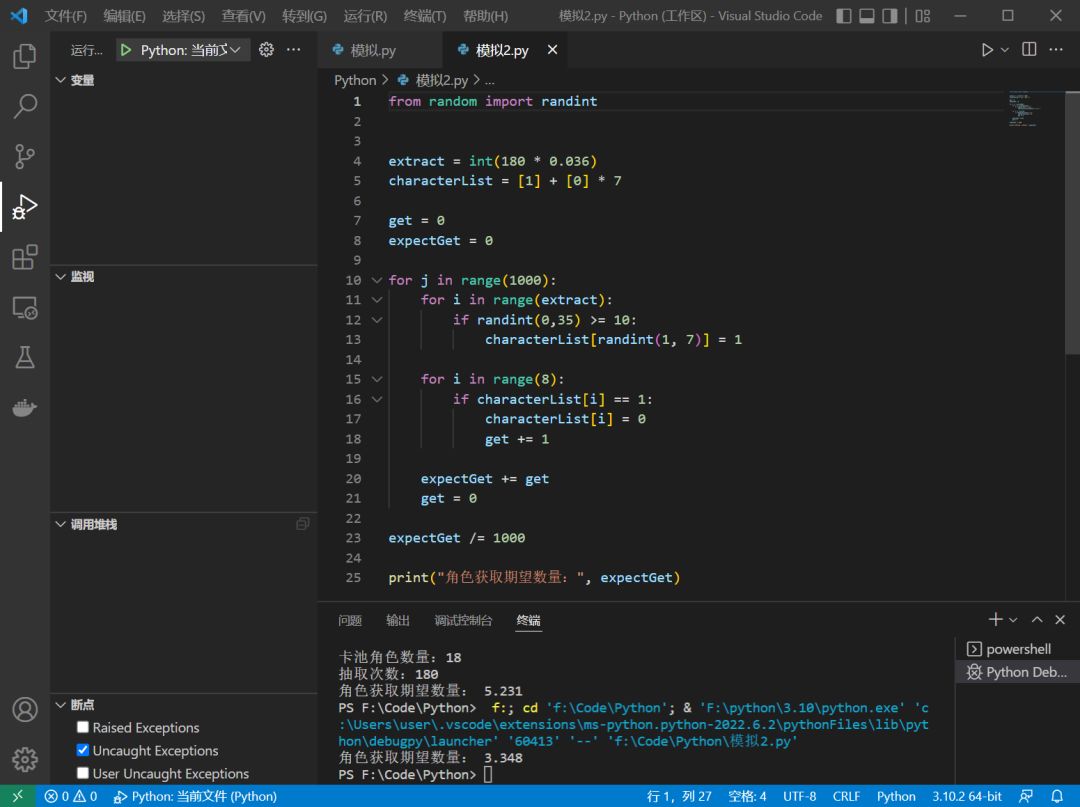Maximize the panel with up chevron
This screenshot has height=807, width=1080.
1037,620
